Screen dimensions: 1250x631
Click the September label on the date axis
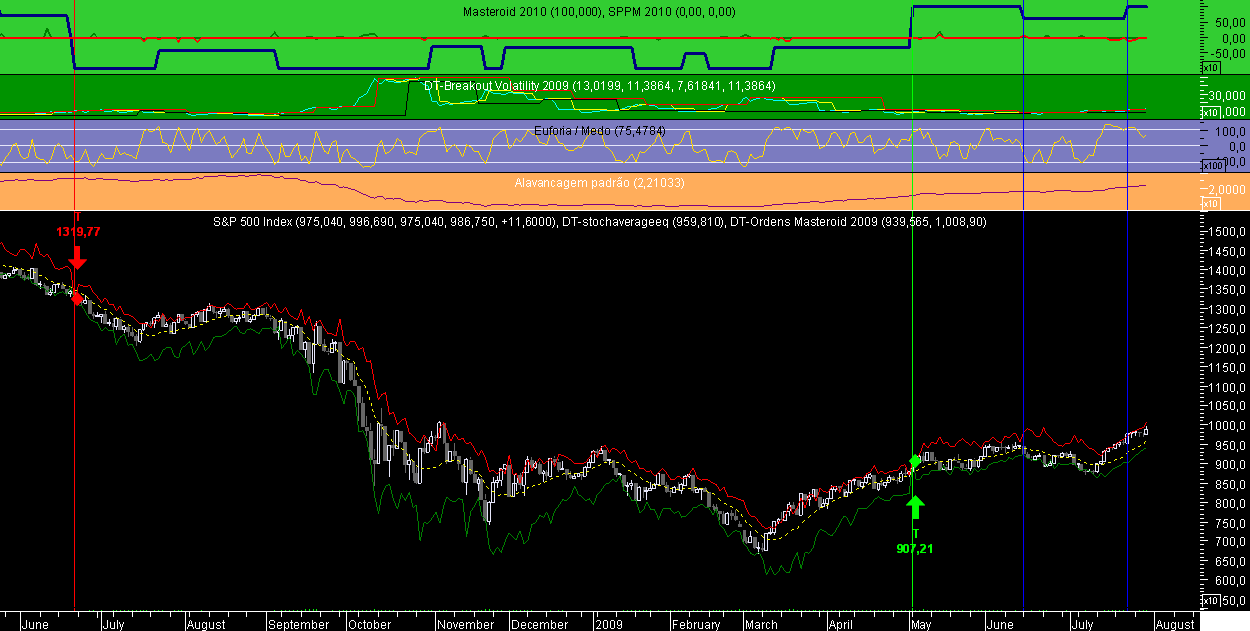[300, 624]
